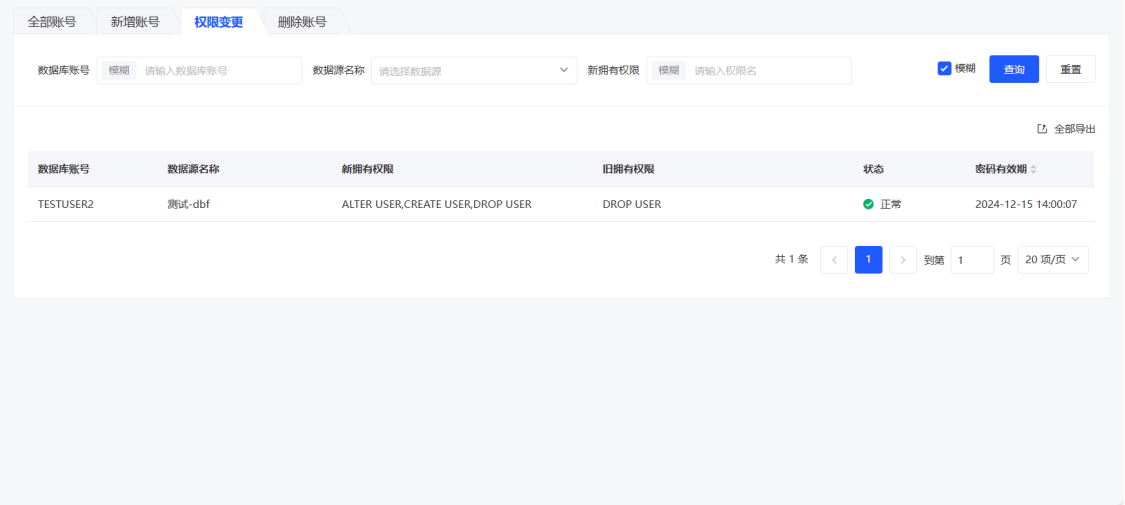The image size is (1125, 505).
Task: Click the 全部导出 link text
Action: point(1075,129)
